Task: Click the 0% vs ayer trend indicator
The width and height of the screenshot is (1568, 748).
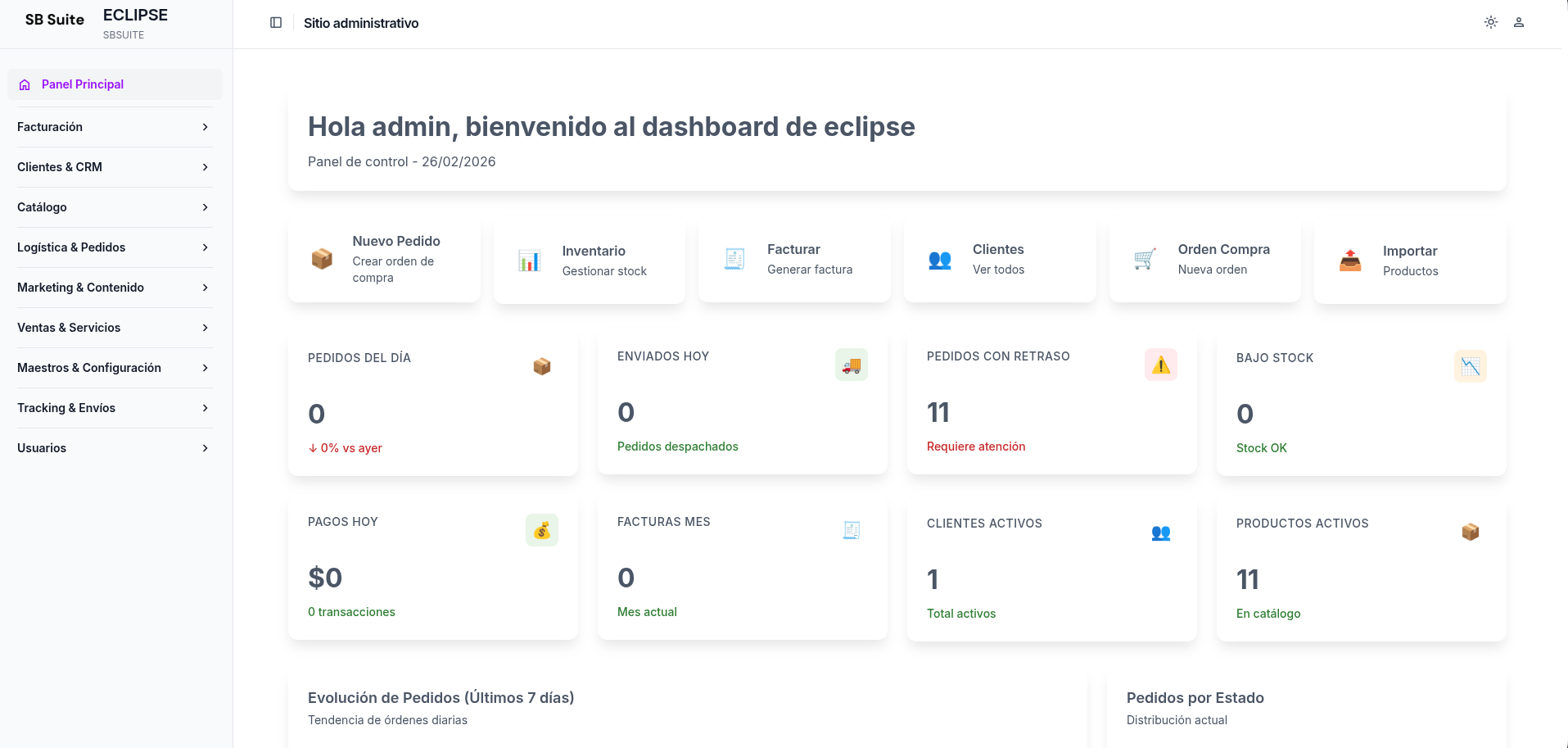Action: tap(345, 448)
